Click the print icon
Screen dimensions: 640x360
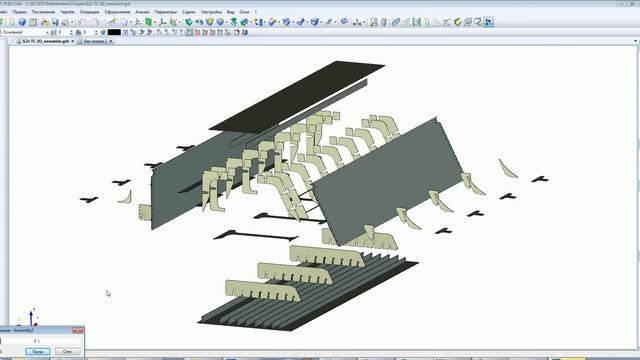(65, 22)
